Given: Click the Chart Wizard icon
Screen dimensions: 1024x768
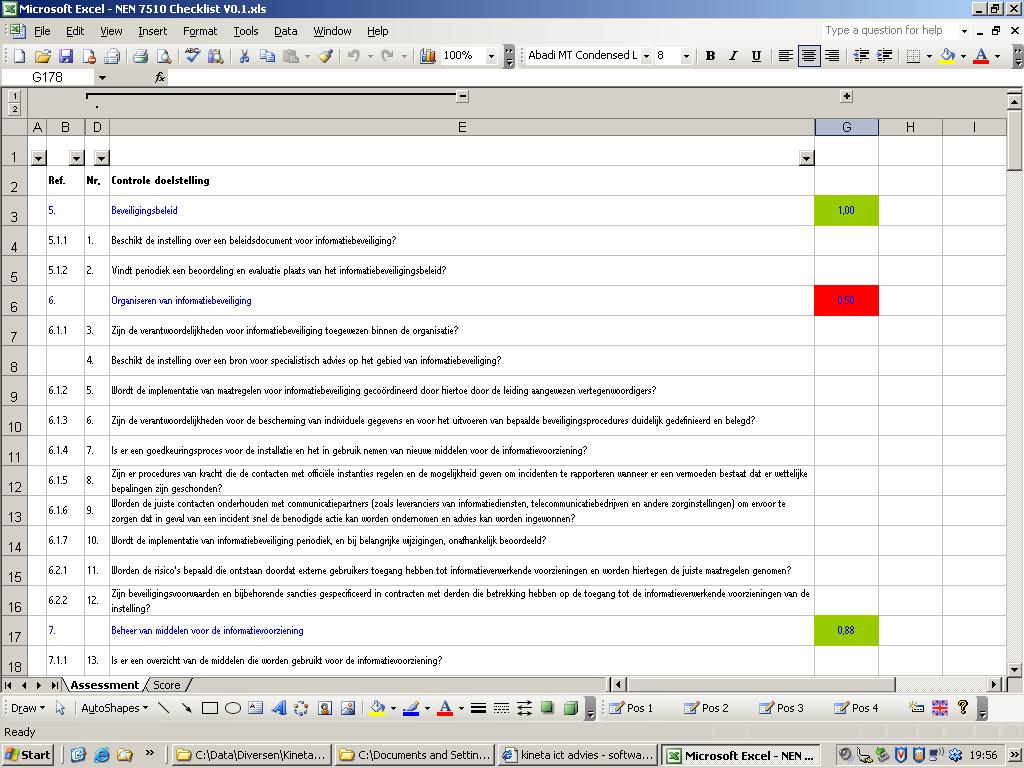Looking at the screenshot, I should coord(428,56).
